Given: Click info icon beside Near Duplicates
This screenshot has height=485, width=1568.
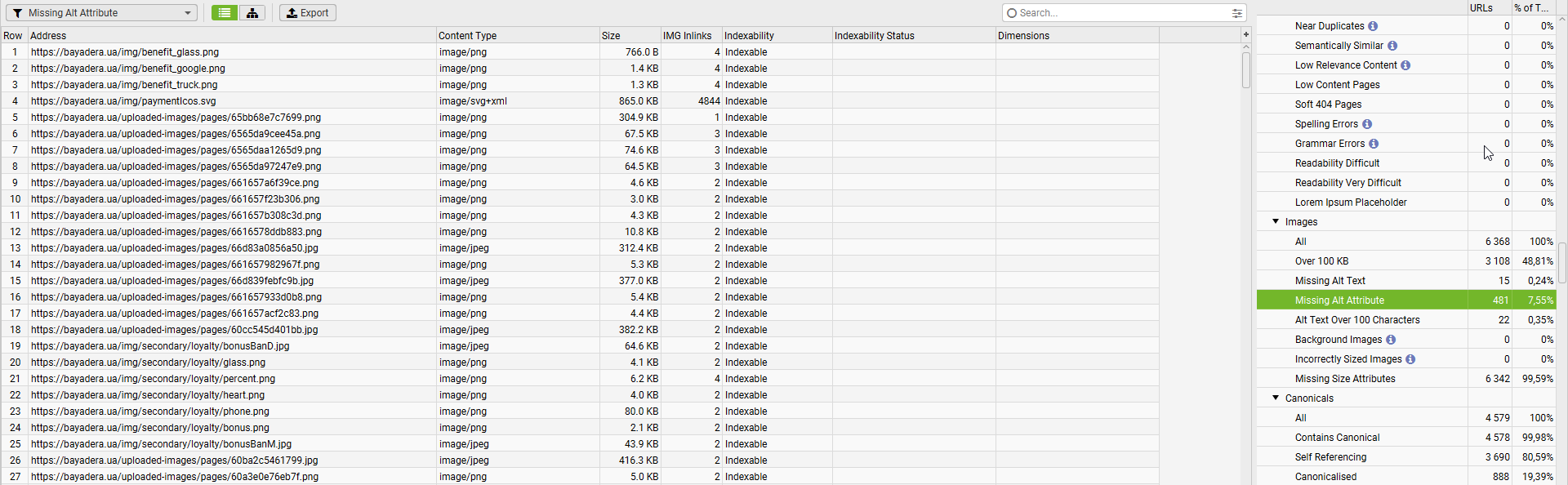Looking at the screenshot, I should pos(1373,26).
